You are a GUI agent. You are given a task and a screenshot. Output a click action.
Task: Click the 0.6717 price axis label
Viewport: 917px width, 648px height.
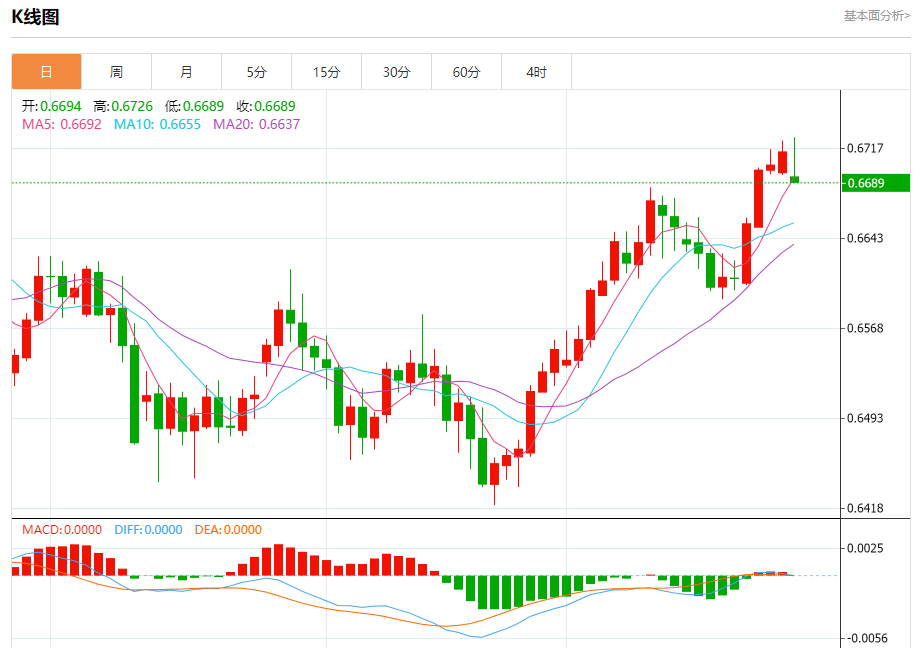coord(865,148)
